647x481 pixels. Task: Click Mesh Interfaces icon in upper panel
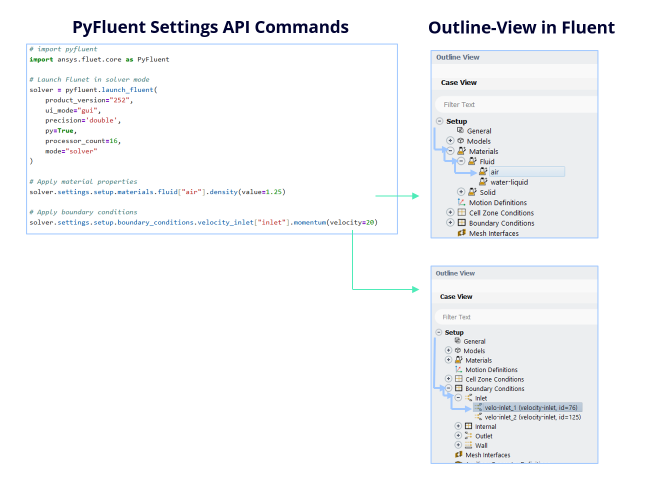pos(461,233)
